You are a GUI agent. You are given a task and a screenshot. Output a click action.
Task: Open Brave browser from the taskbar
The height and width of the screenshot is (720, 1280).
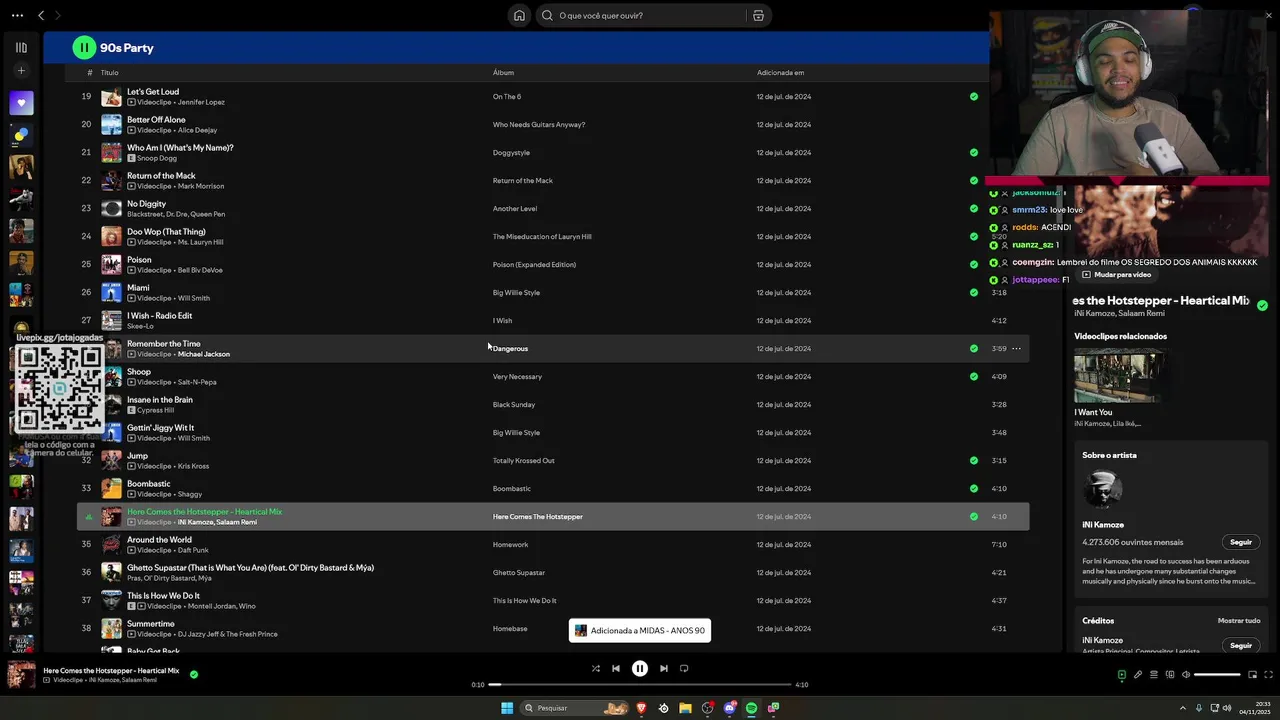(x=641, y=708)
